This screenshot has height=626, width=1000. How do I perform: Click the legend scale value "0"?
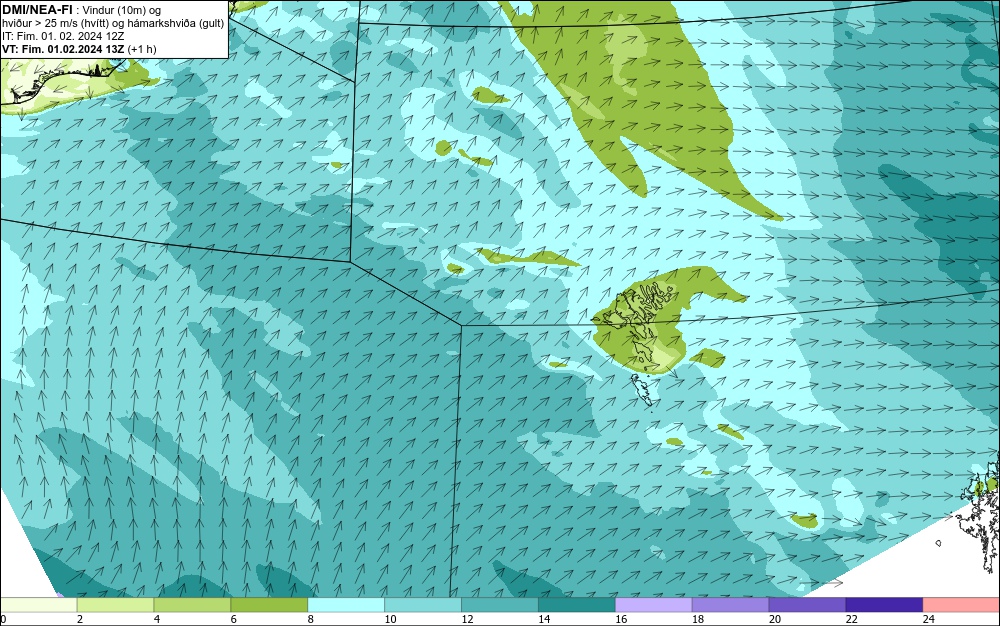(3, 619)
